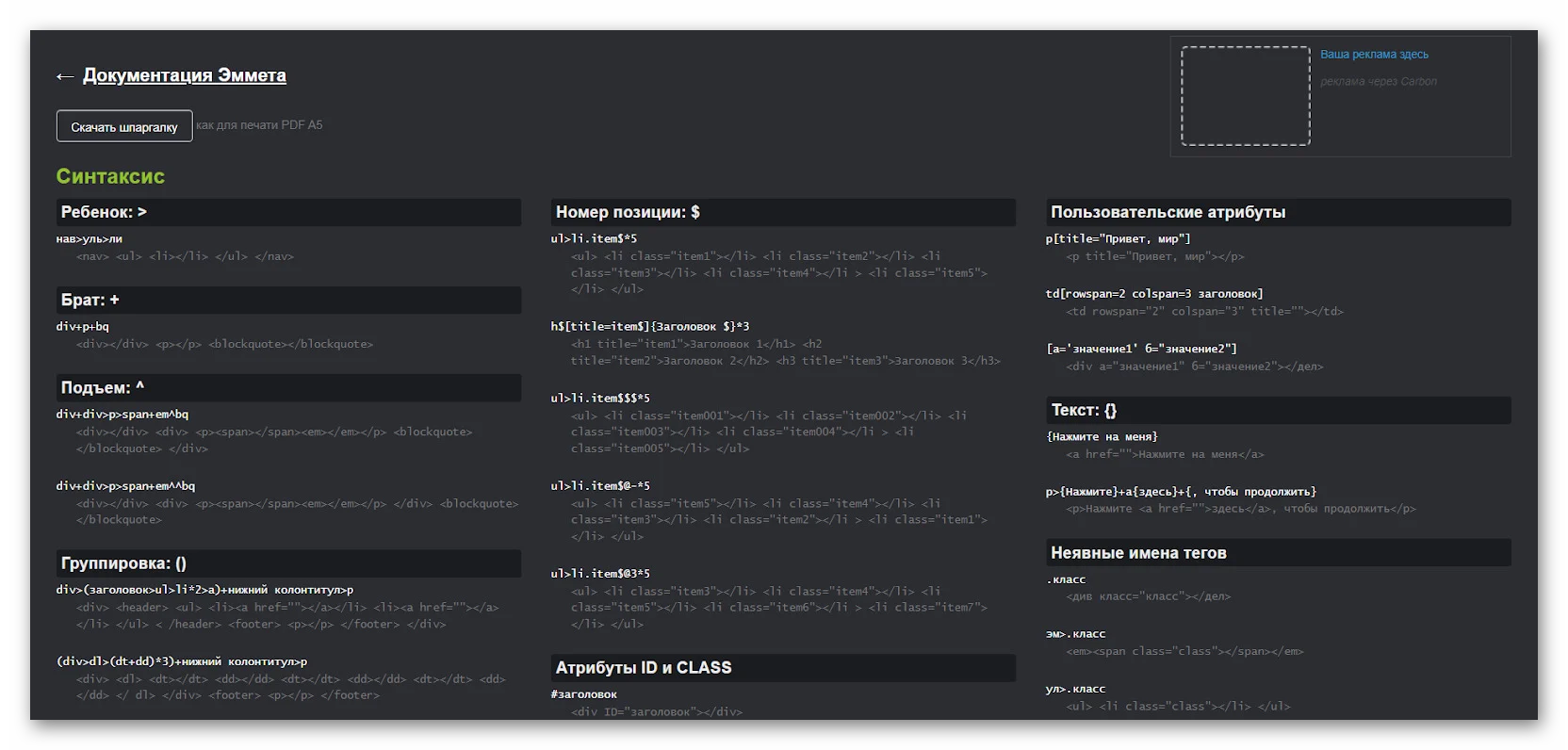Viewport: 1568px width, 750px height.
Task: Click the Неявные имена тегов header
Action: coord(1278,553)
